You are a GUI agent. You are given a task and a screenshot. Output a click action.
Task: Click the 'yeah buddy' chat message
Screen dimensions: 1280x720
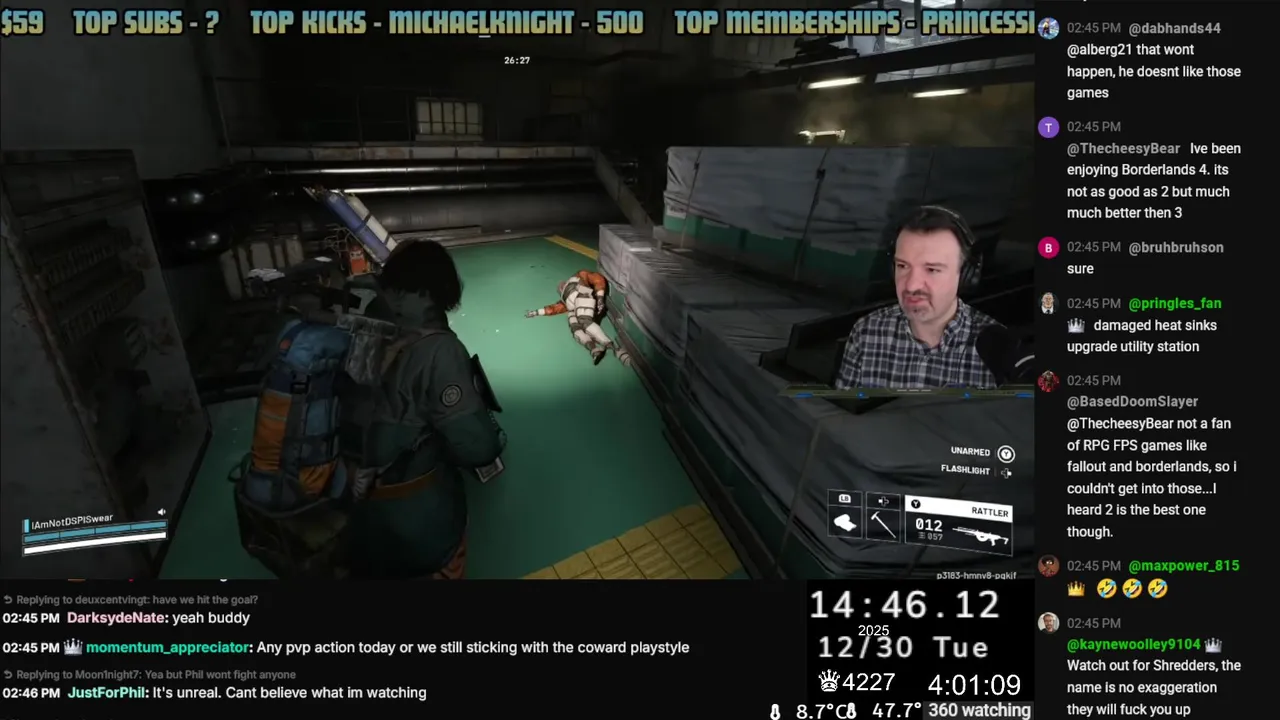point(211,618)
